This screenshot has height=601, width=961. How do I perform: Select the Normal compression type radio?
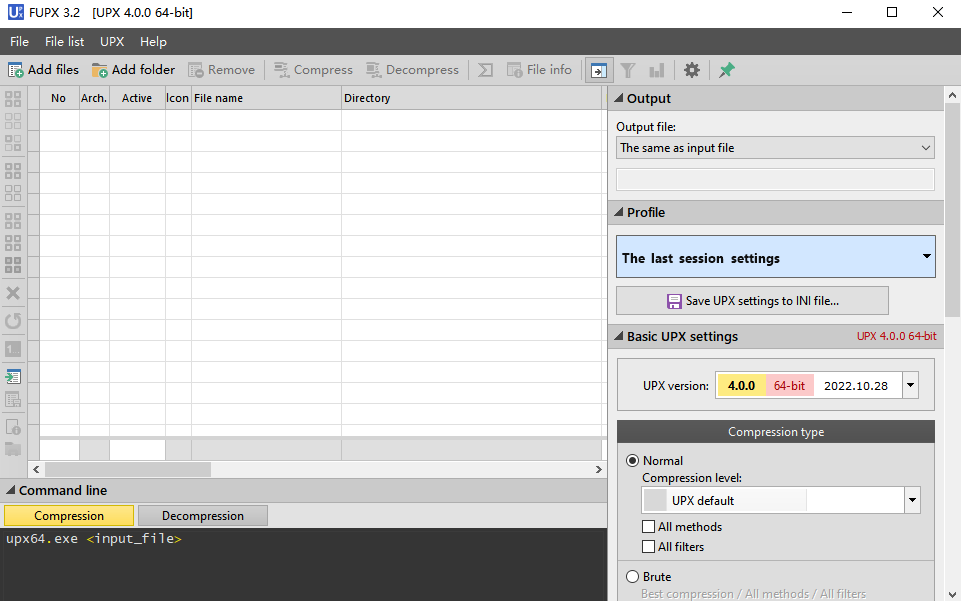point(632,461)
